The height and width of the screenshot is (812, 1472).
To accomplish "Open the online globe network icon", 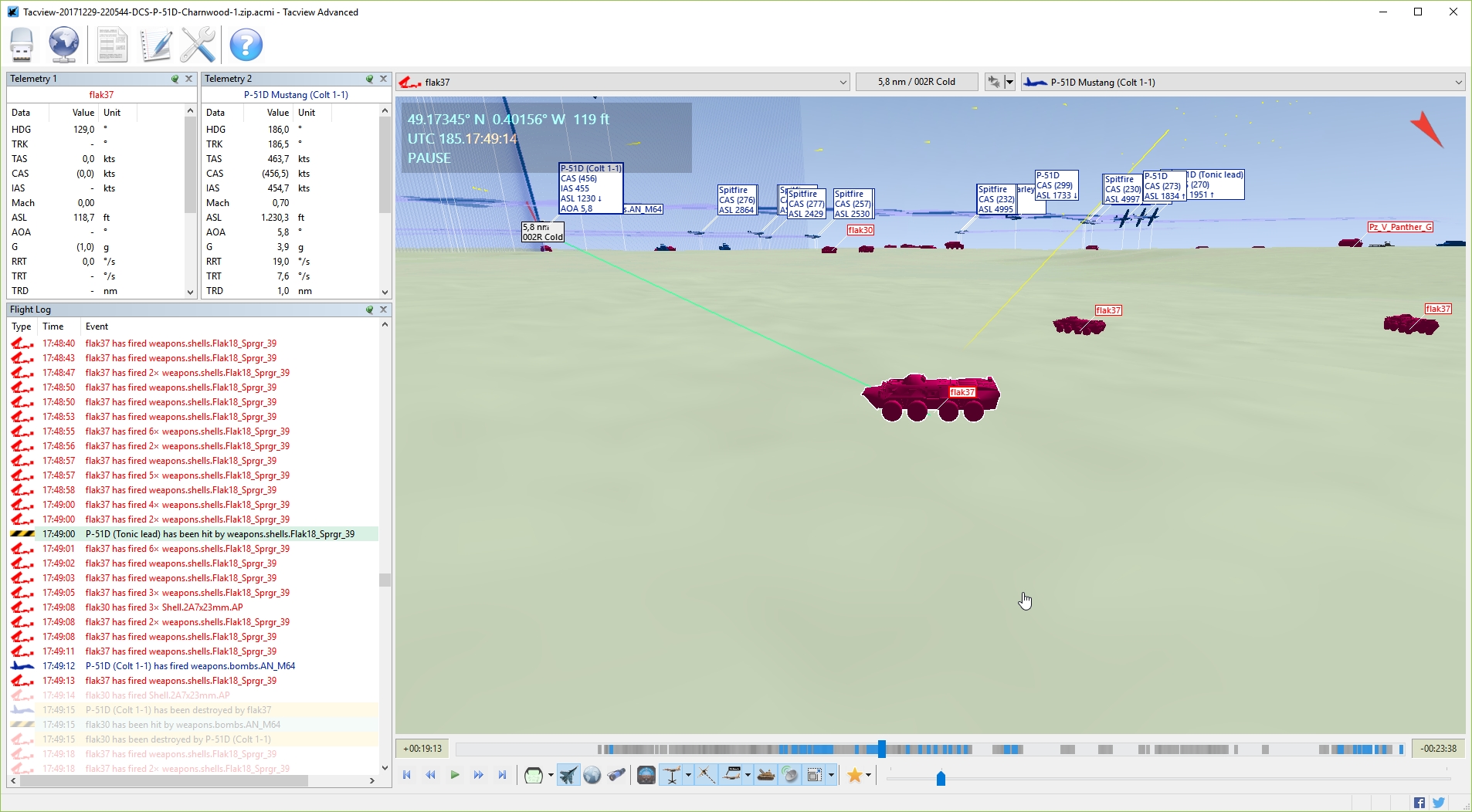I will 63,45.
